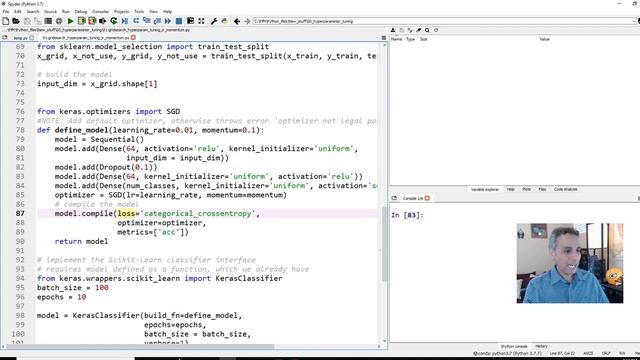Open the Debug menu
The image size is (640, 360).
click(x=81, y=11)
